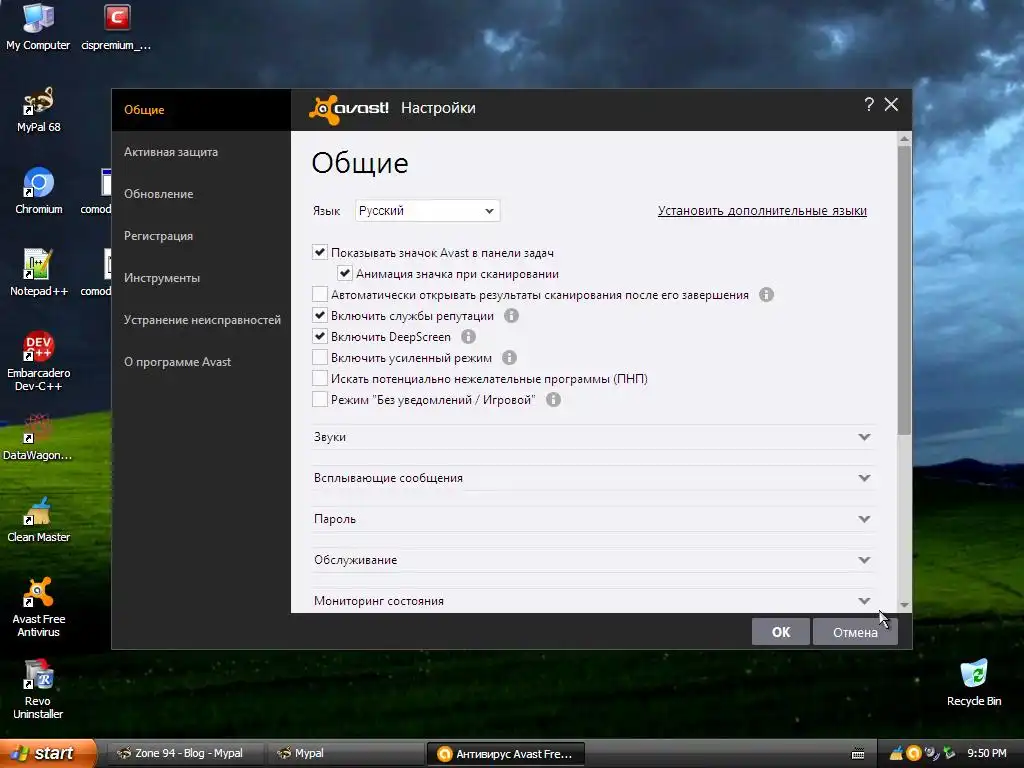Enable auto-open scan results checkbox
This screenshot has width=1024, height=768.
click(319, 294)
